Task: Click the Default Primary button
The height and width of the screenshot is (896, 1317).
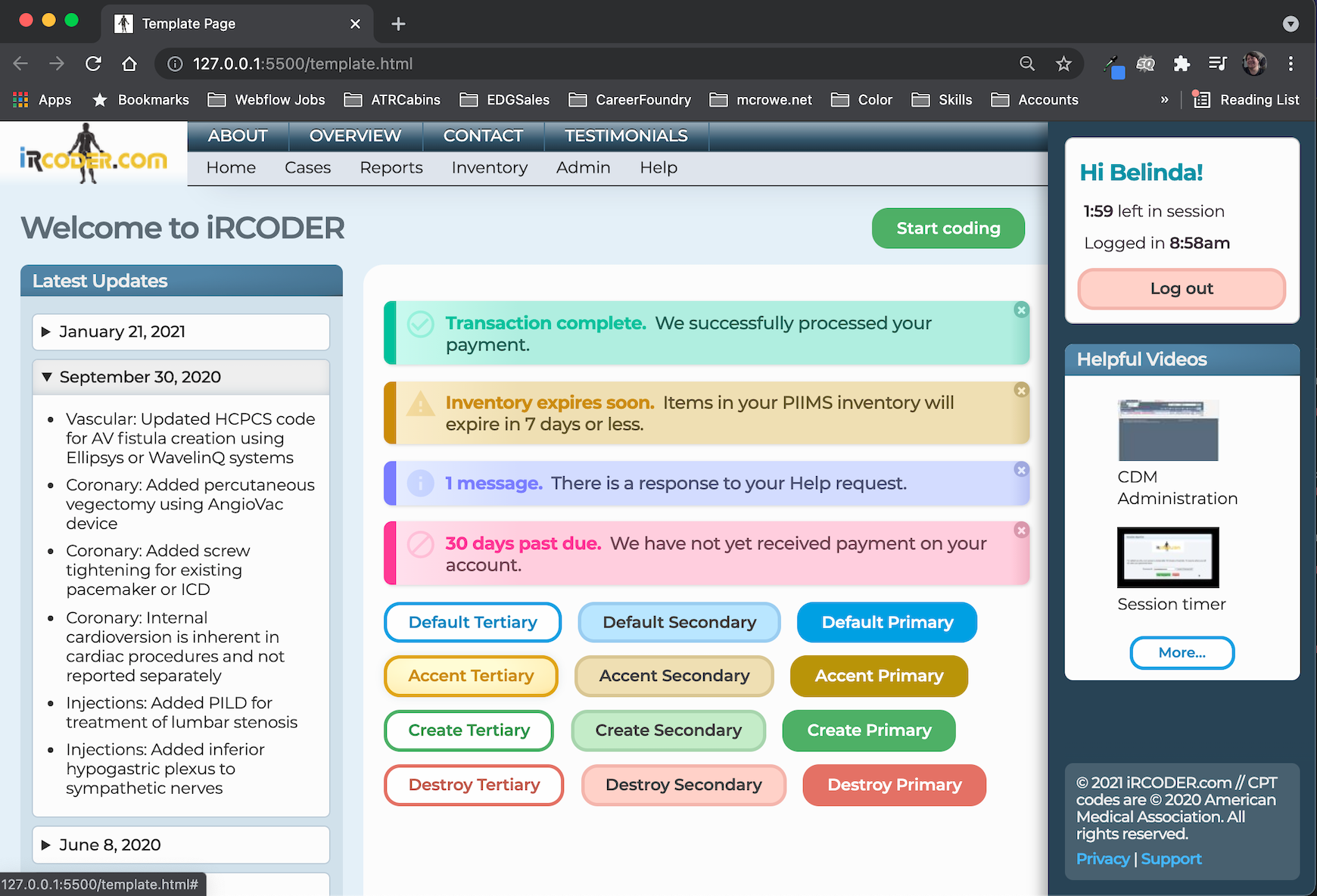Action: coord(887,623)
